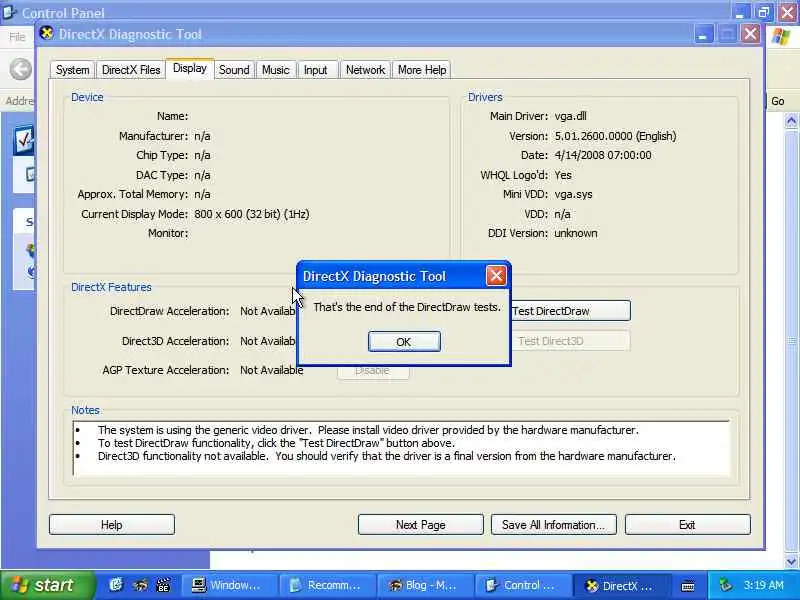Open the Network tab
Image resolution: width=800 pixels, height=600 pixels.
[365, 70]
